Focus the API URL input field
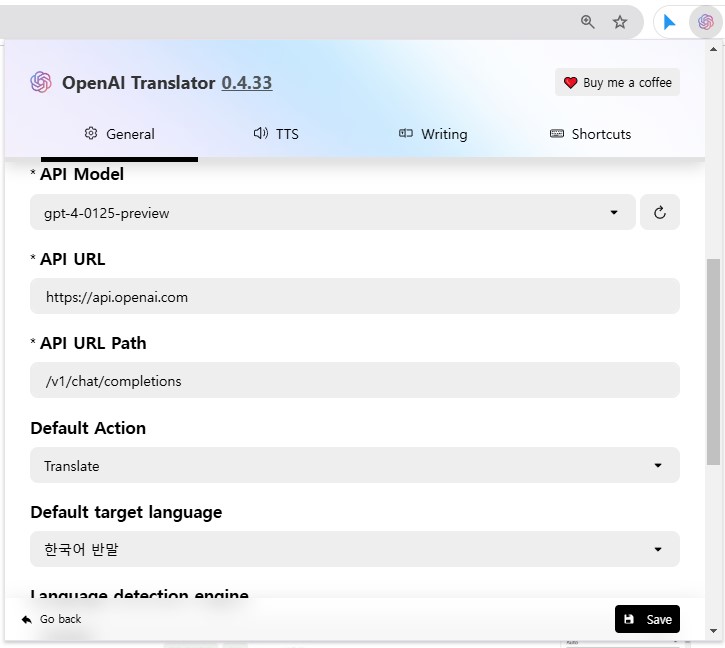Viewport: 725px width, 648px height. (355, 296)
